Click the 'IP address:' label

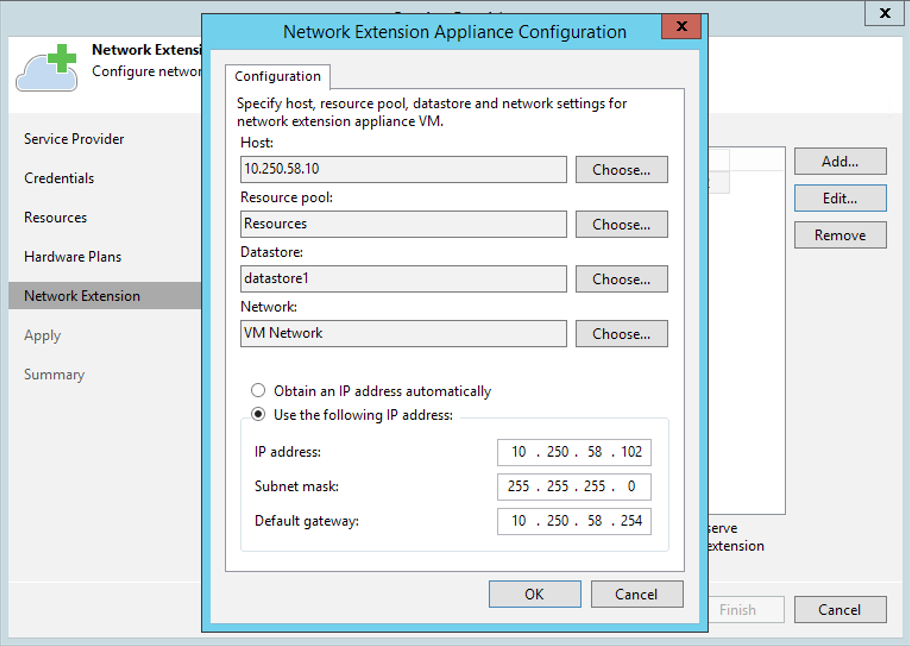287,452
